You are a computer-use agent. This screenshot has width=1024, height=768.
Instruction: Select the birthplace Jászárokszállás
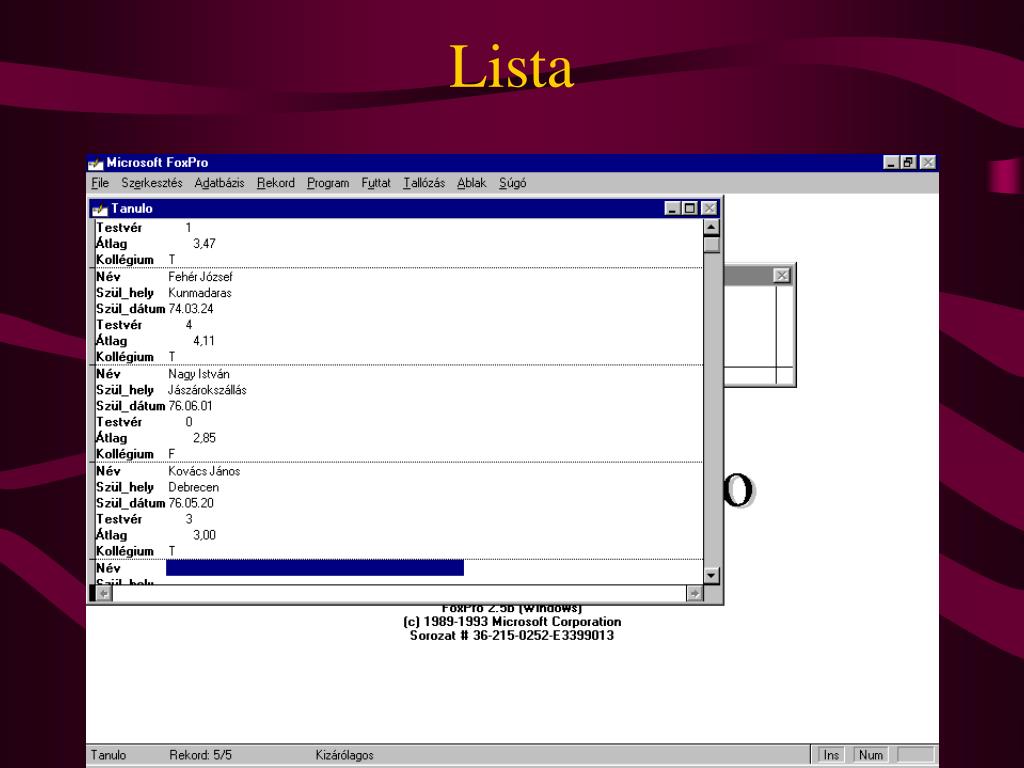pos(208,391)
